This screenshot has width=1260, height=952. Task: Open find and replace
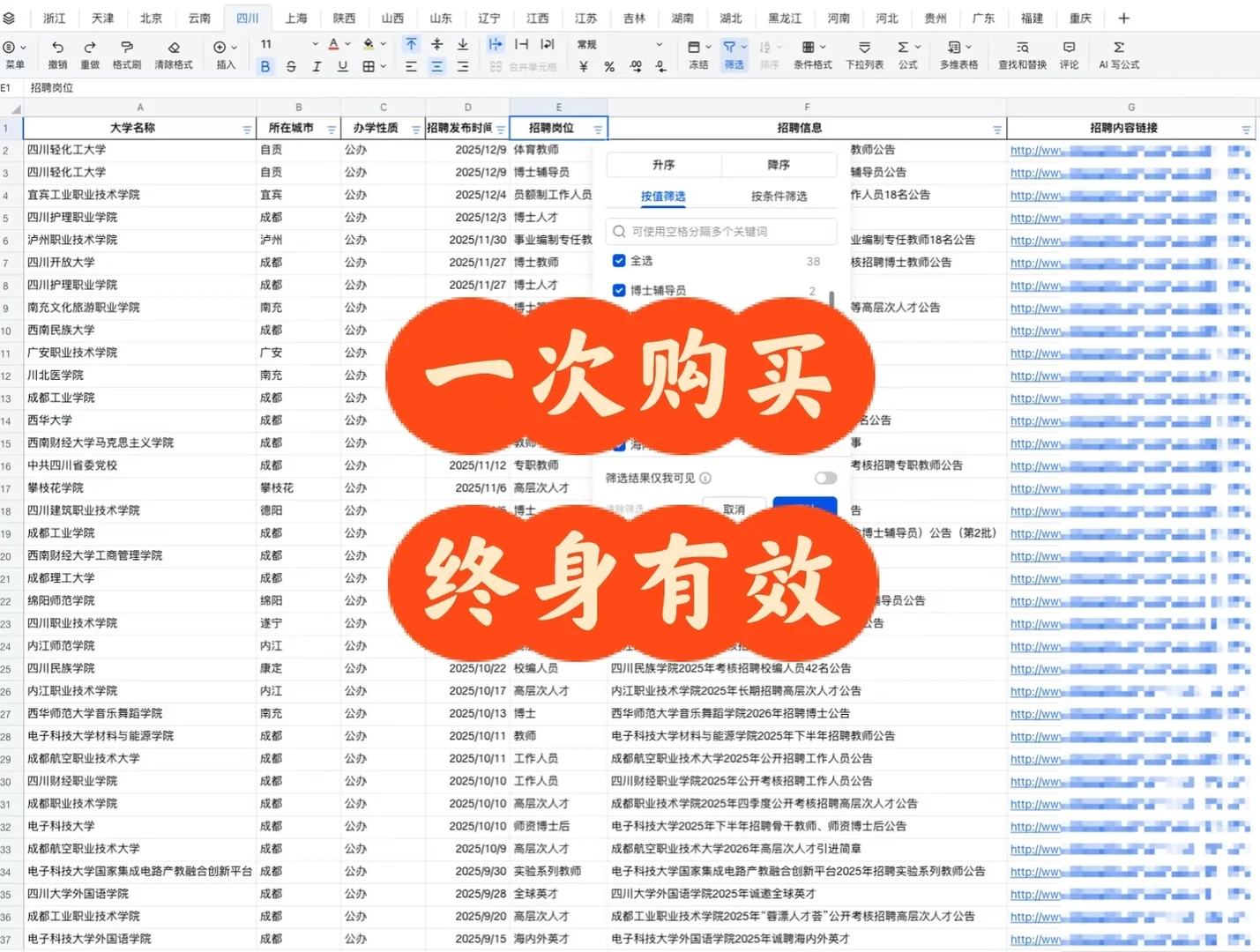coord(1020,55)
